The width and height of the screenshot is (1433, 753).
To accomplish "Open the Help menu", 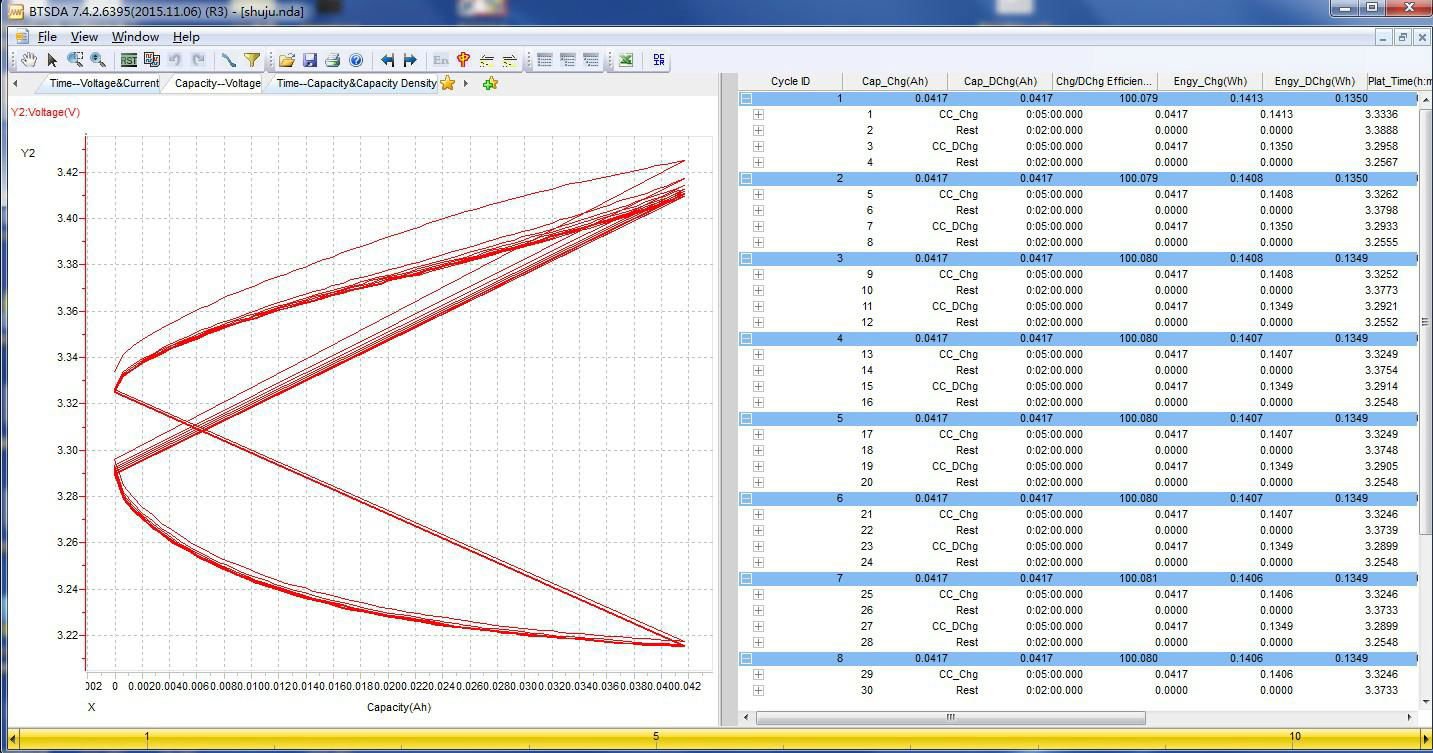I will [186, 37].
